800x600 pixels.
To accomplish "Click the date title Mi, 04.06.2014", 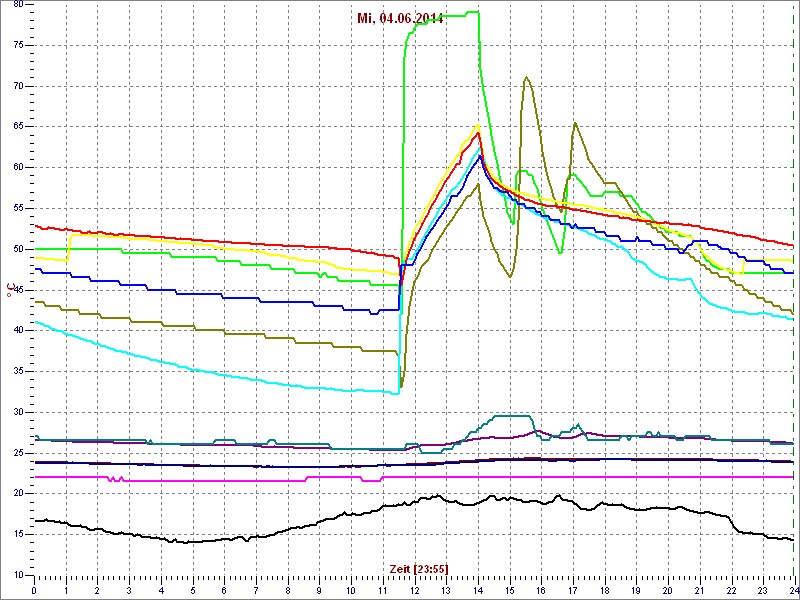I will [400, 19].
